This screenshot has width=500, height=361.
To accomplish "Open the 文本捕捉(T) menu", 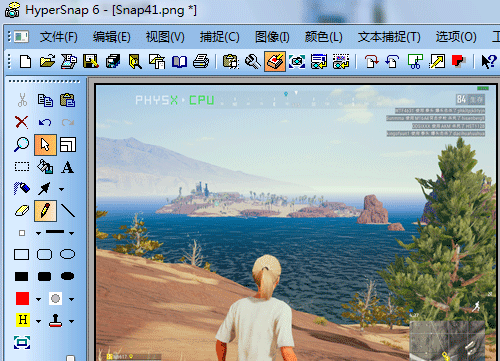I will click(389, 37).
